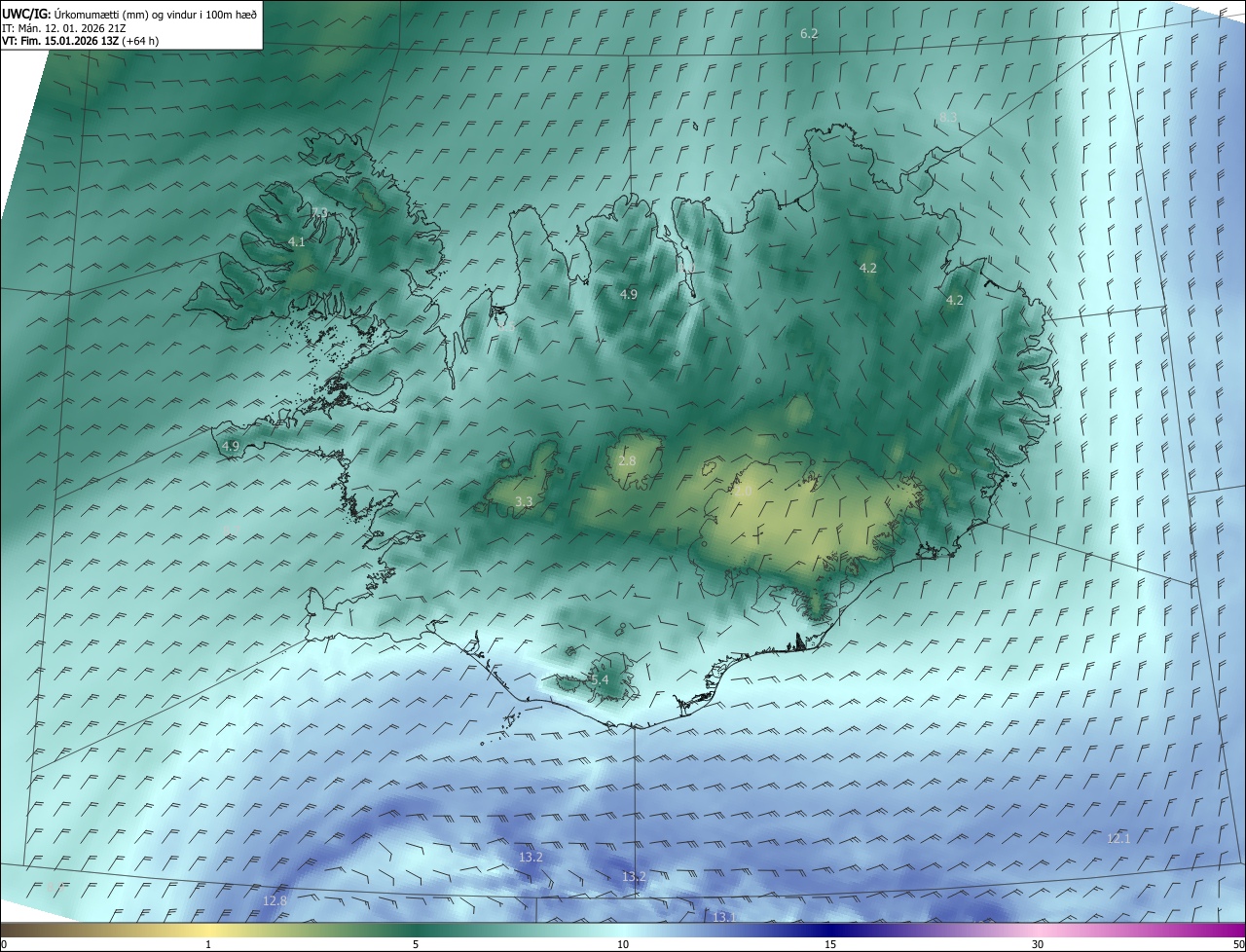1246x952 pixels.
Task: Click the valid time "VT: Fim. 15.01.2026 13Z (+64 h)"
Action: pos(80,40)
